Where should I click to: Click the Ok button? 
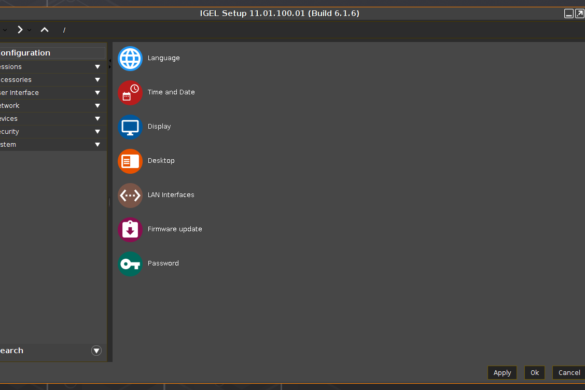[535, 372]
